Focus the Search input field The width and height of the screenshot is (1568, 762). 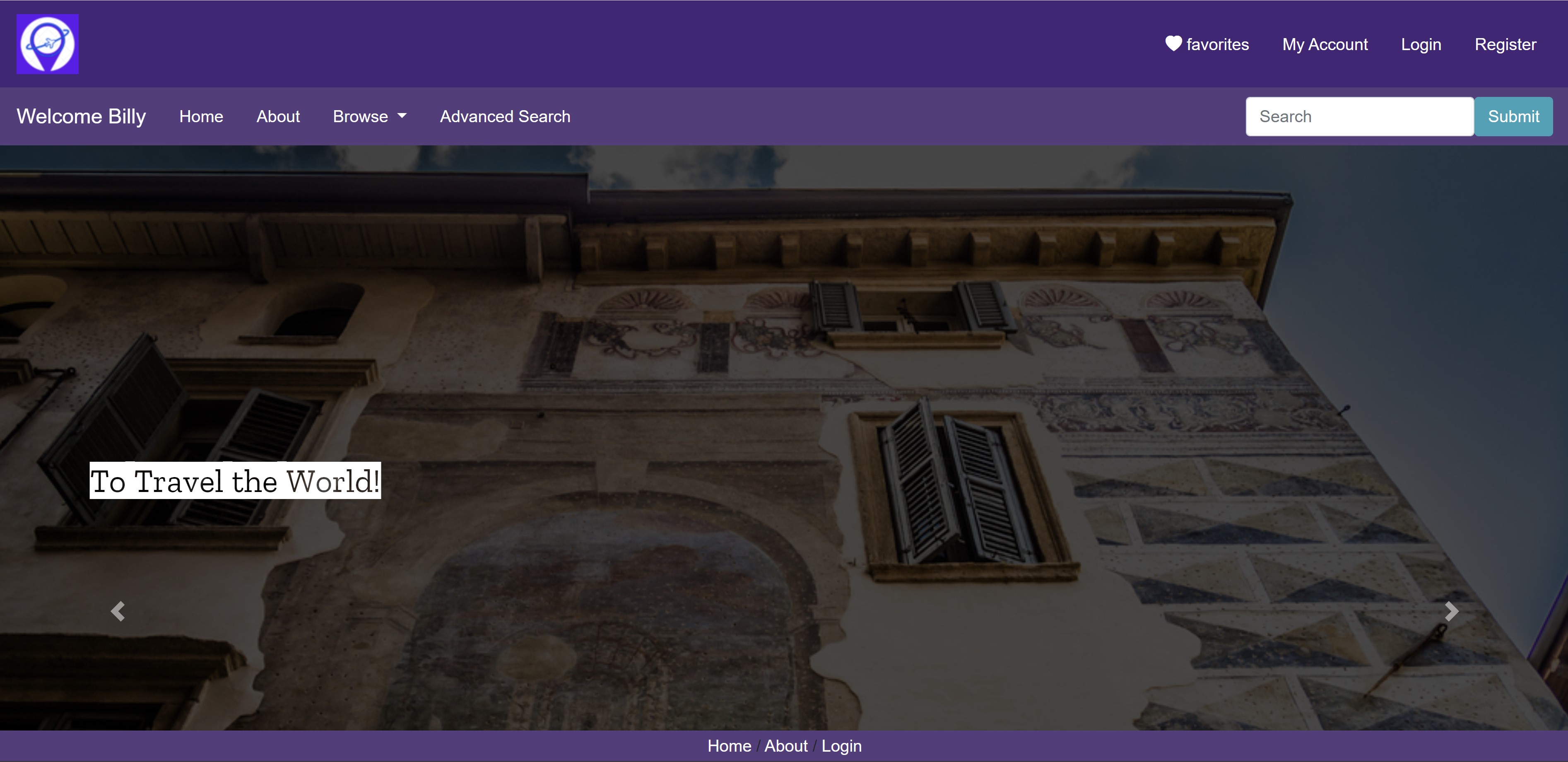(x=1360, y=116)
